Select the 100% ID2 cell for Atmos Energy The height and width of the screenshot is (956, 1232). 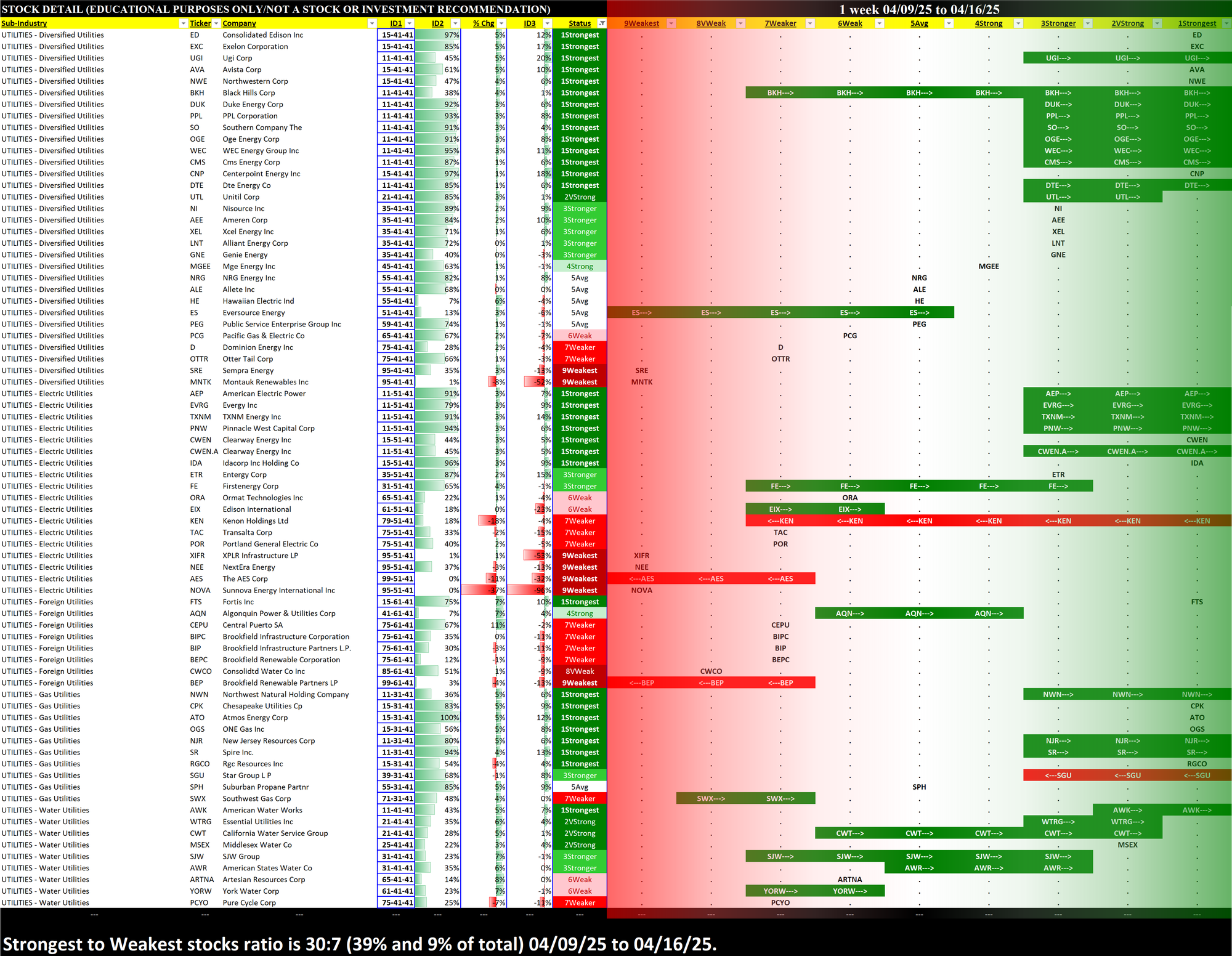[x=438, y=718]
